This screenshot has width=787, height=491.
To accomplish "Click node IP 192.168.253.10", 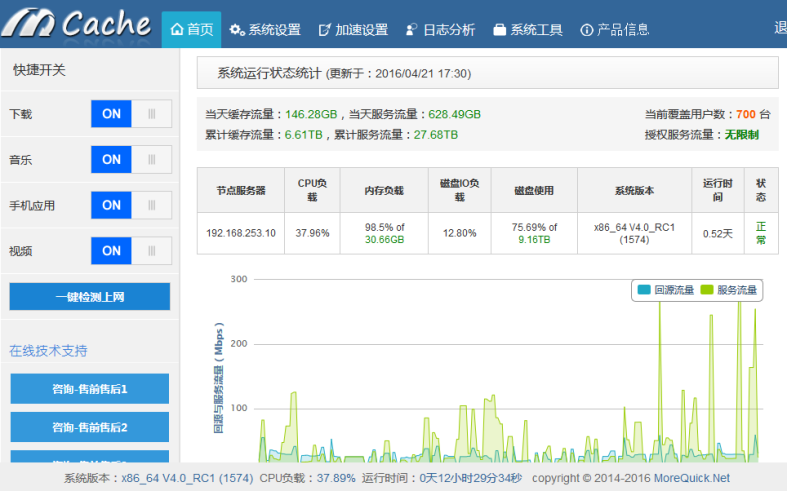I will [x=241, y=233].
